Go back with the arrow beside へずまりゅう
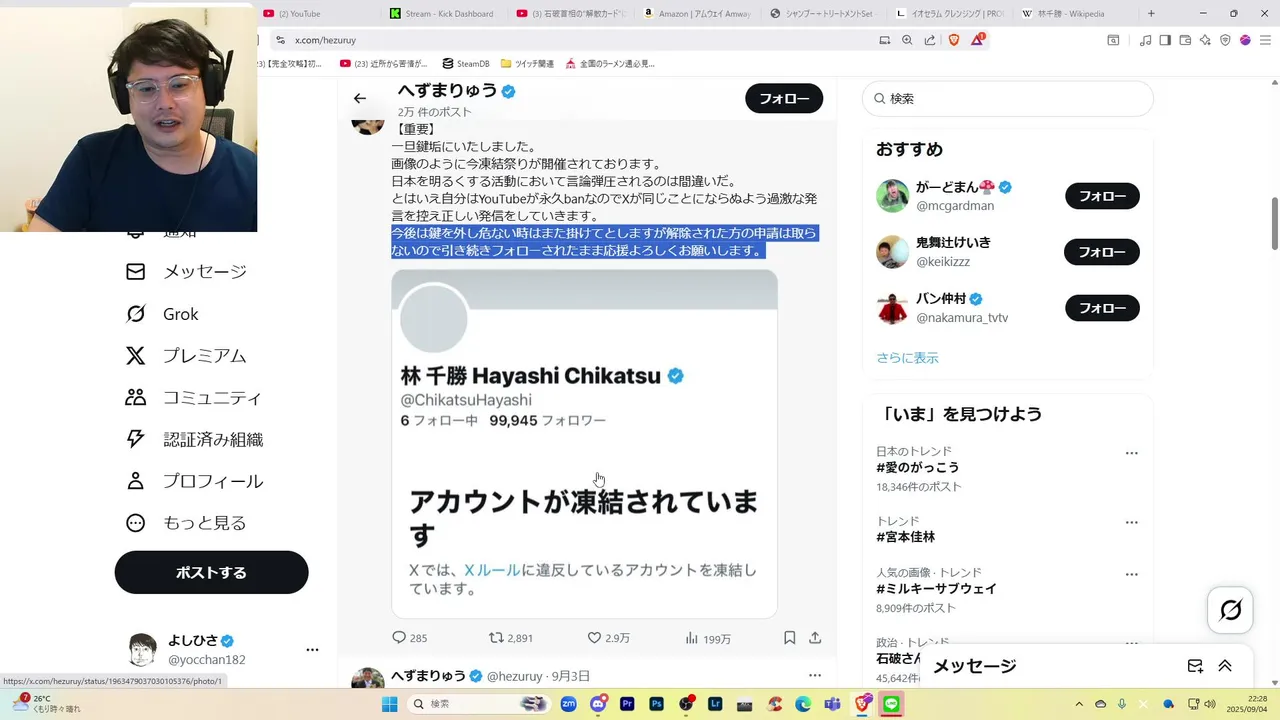 coord(360,98)
